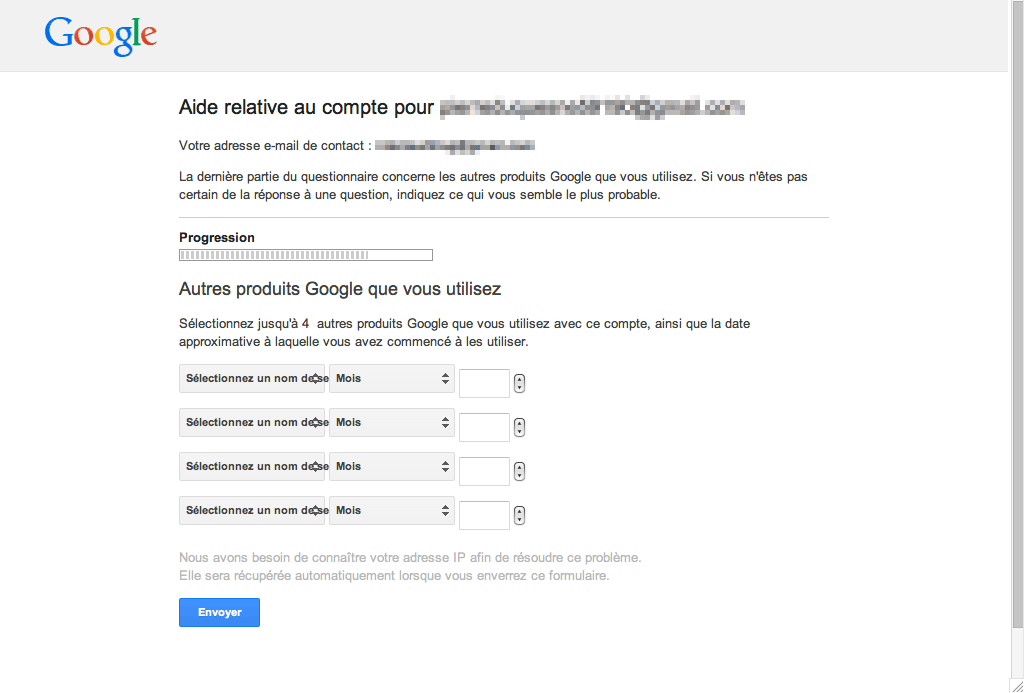
Task: Focus the fourth row year field
Action: (x=485, y=515)
